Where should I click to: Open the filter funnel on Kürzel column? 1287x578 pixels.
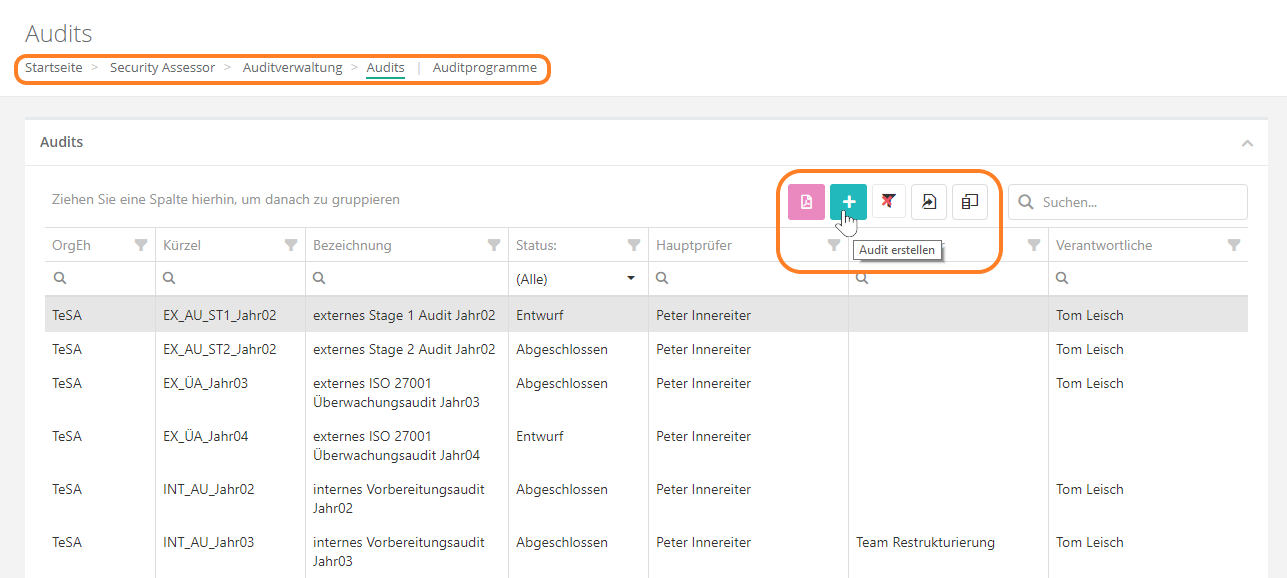pyautogui.click(x=291, y=245)
